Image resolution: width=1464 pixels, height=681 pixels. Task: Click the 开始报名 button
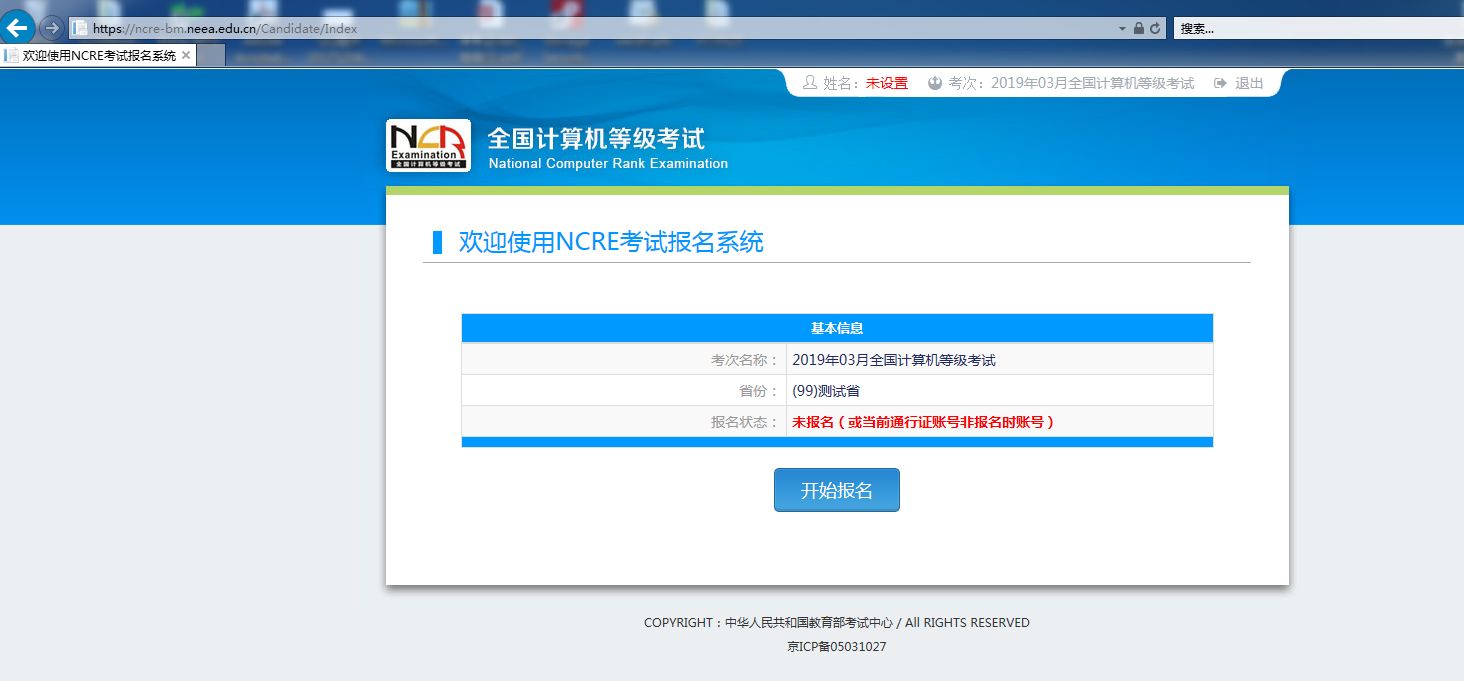836,490
